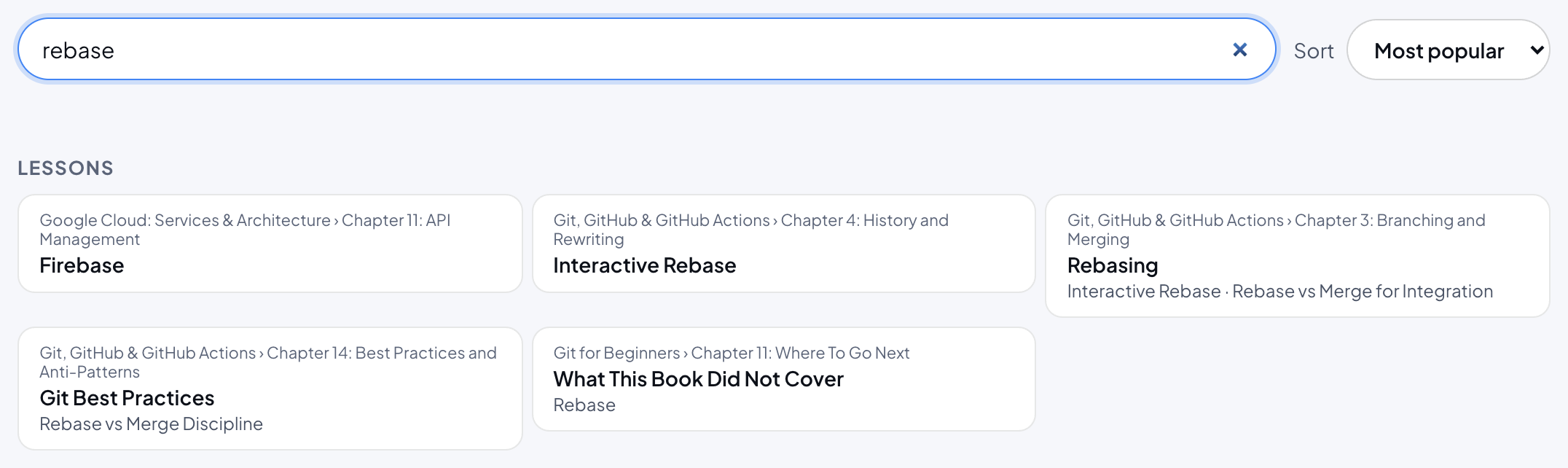Click the Chapter 14: Best Practices and Anti-Patterns breadcrumb
1568x468 pixels.
[x=268, y=362]
